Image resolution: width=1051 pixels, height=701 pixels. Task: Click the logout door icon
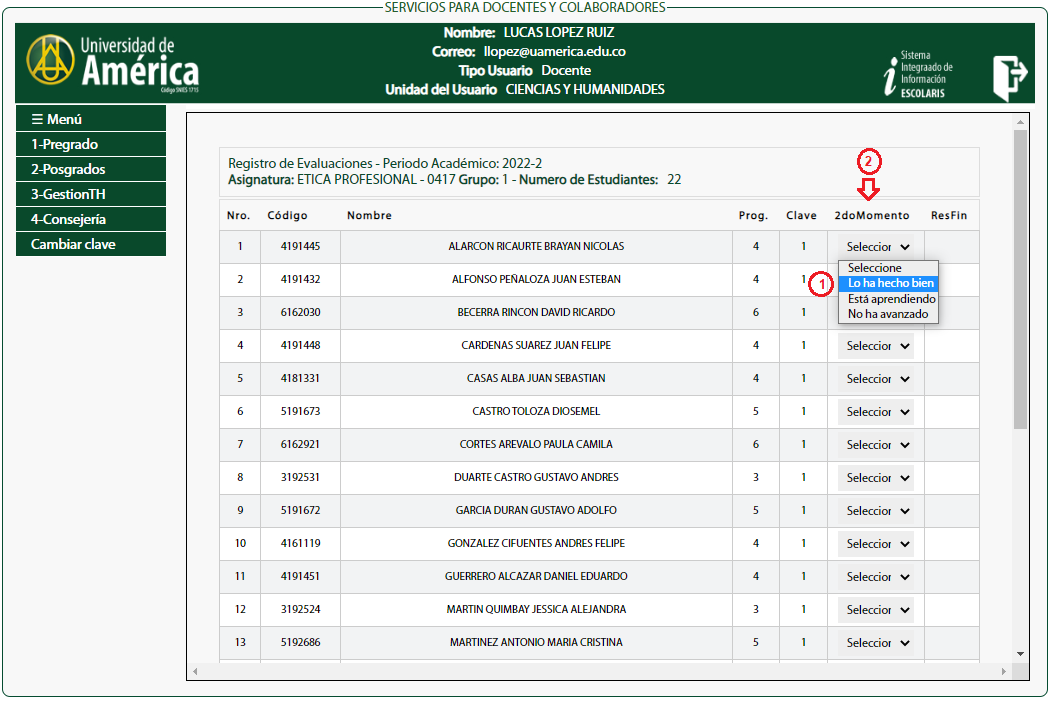[1010, 78]
